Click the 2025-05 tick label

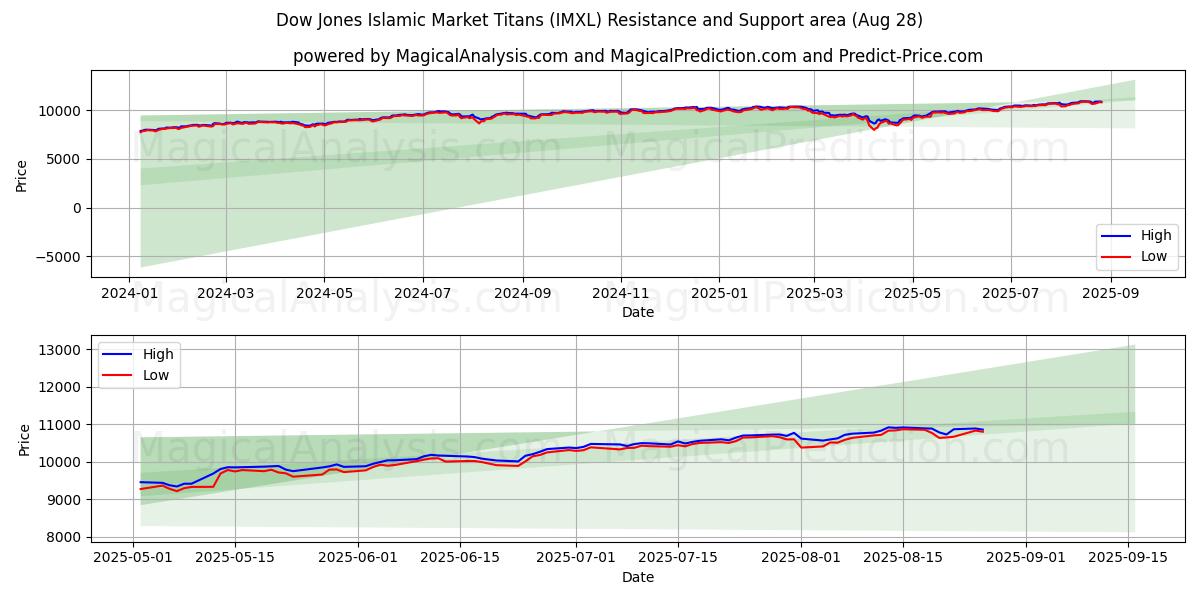click(x=912, y=293)
